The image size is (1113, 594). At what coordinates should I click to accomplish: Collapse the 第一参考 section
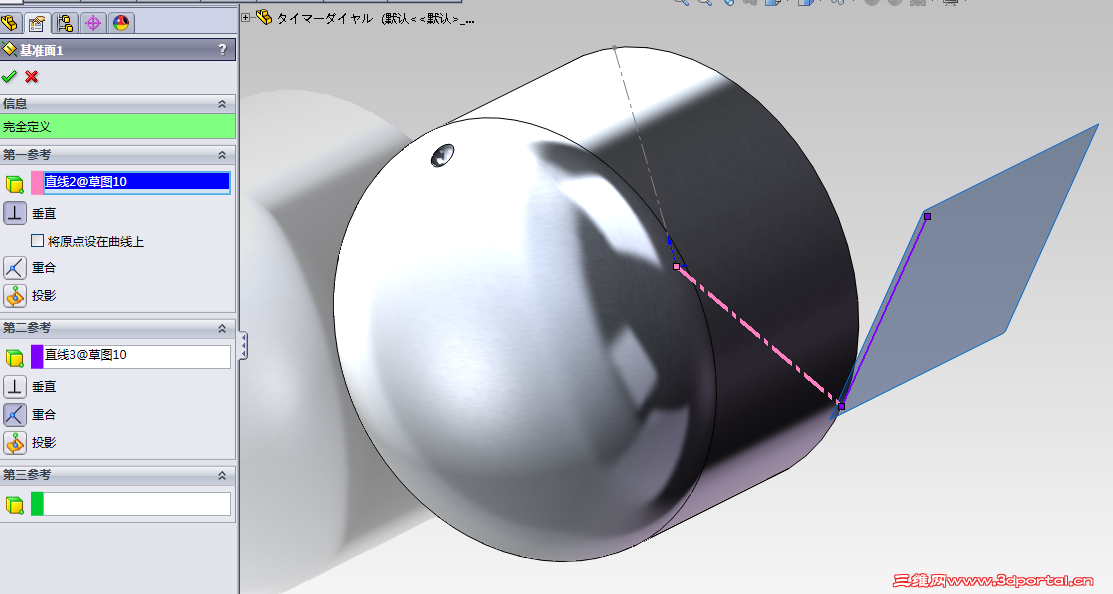click(x=221, y=155)
